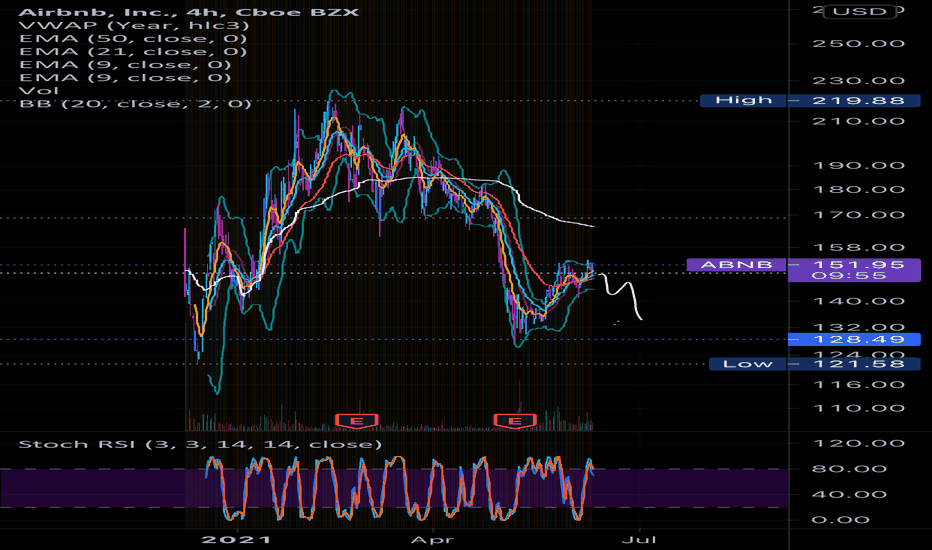Click the 210.00 price axis label
The image size is (932, 550).
pos(858,121)
